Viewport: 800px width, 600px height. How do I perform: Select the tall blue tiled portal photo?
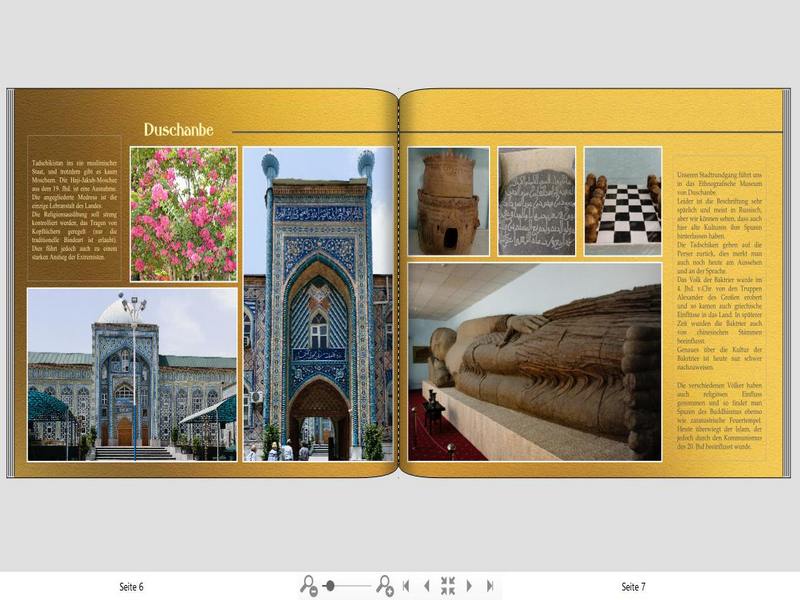[x=318, y=305]
